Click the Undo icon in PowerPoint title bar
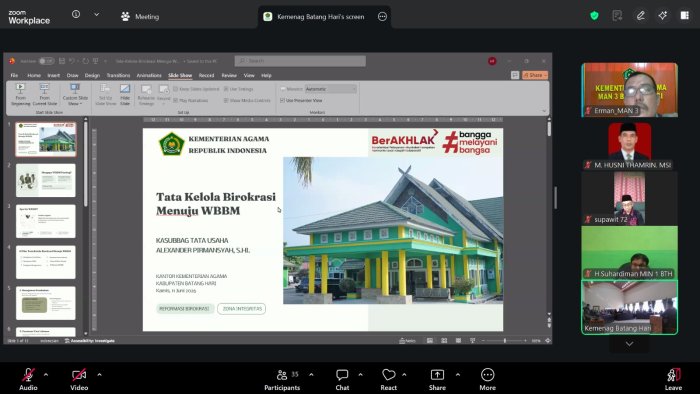 click(72, 61)
